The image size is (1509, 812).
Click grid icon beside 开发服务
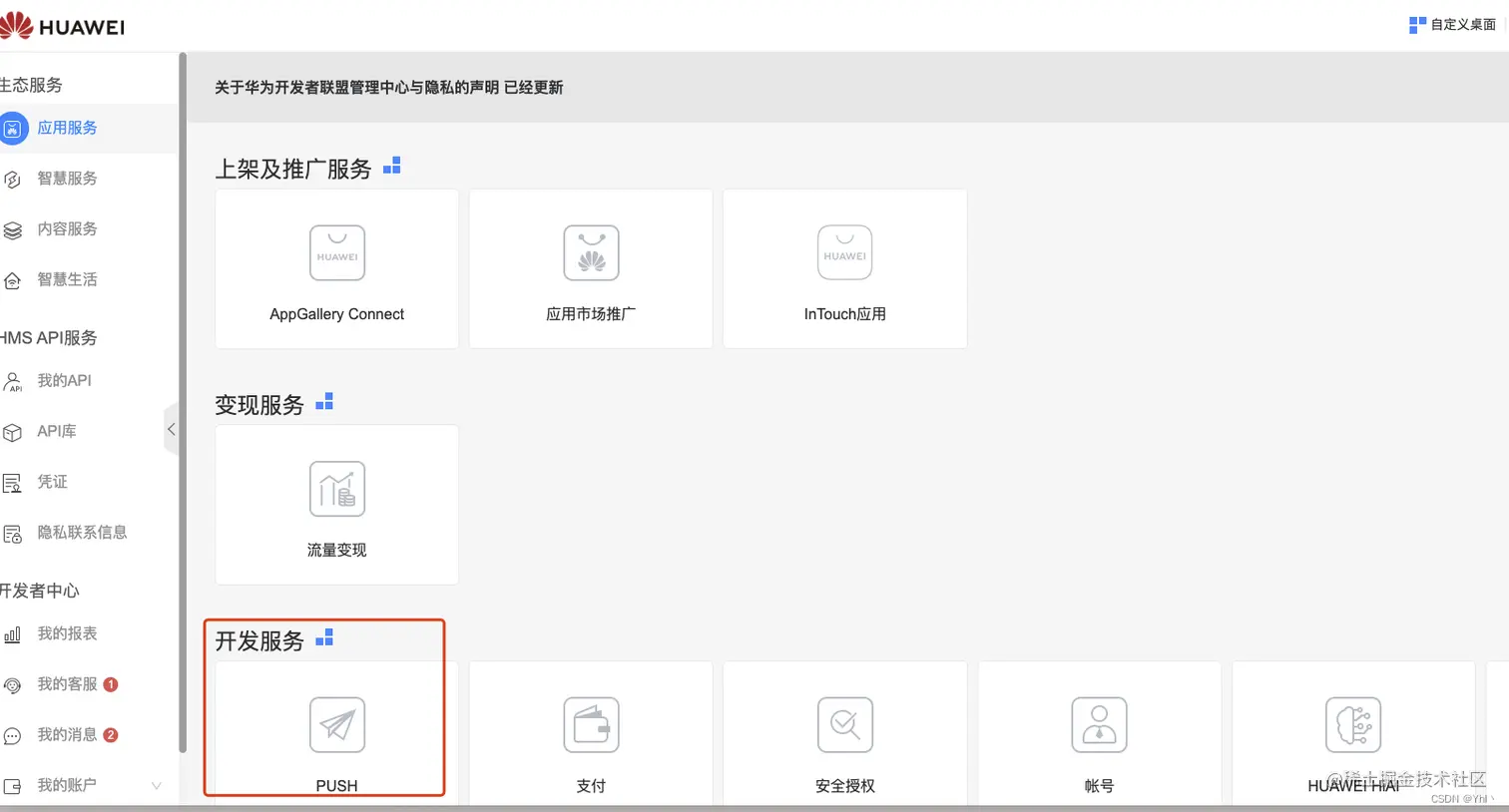coord(324,637)
